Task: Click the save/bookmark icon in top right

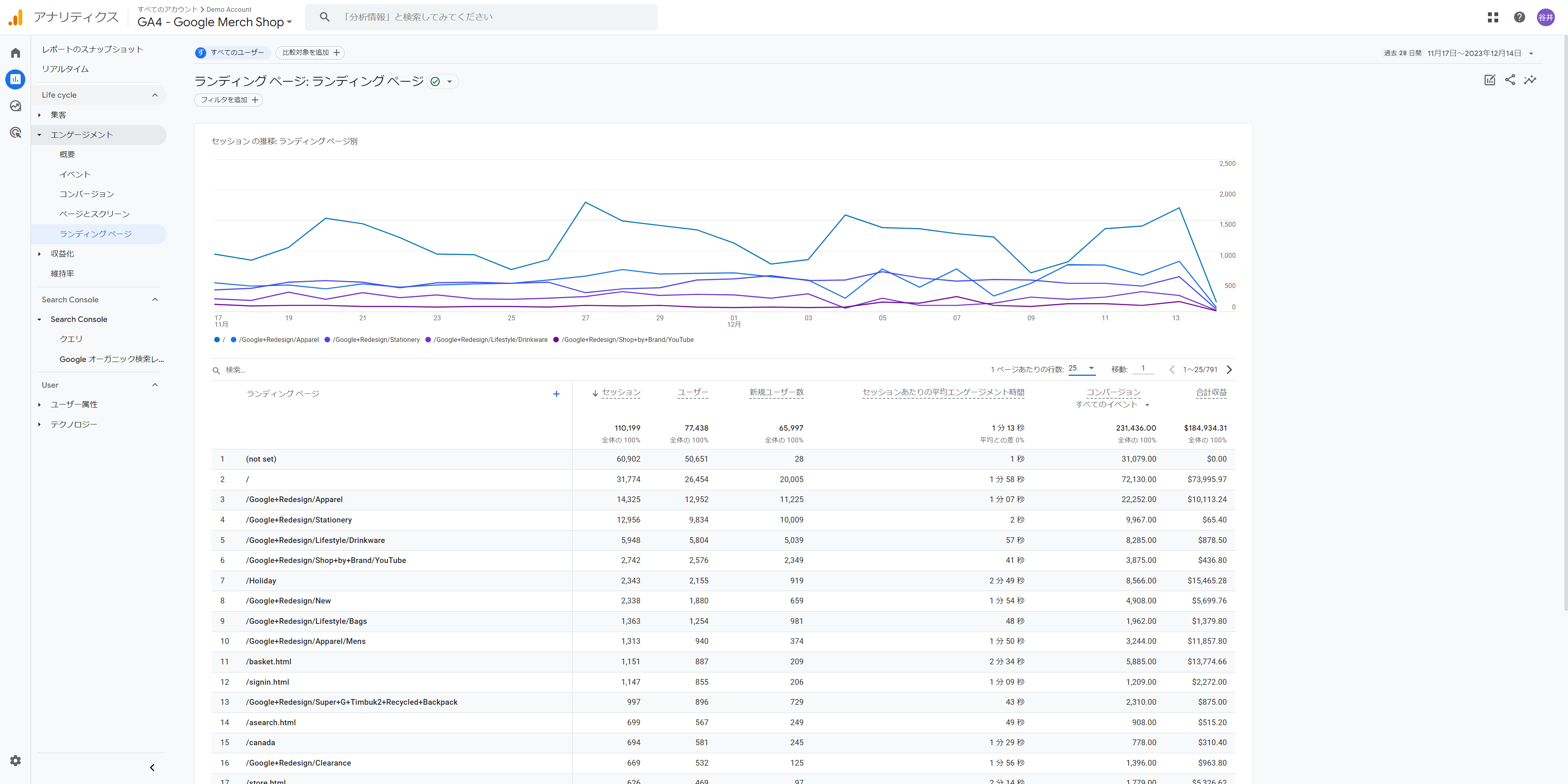Action: coord(1490,79)
